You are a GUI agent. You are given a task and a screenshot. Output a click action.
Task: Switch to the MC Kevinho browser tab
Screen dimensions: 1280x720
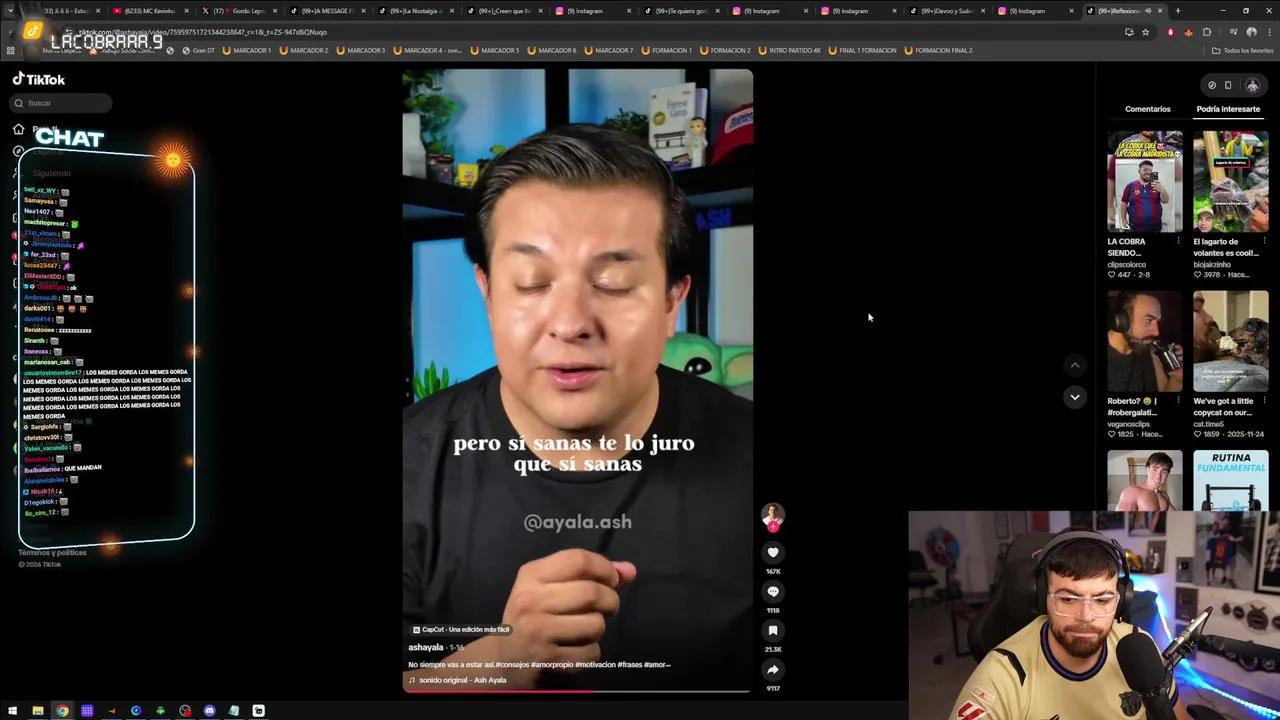coord(151,11)
